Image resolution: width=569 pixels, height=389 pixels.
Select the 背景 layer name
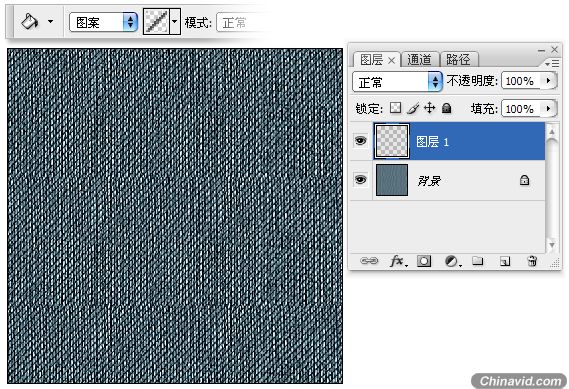[429, 180]
